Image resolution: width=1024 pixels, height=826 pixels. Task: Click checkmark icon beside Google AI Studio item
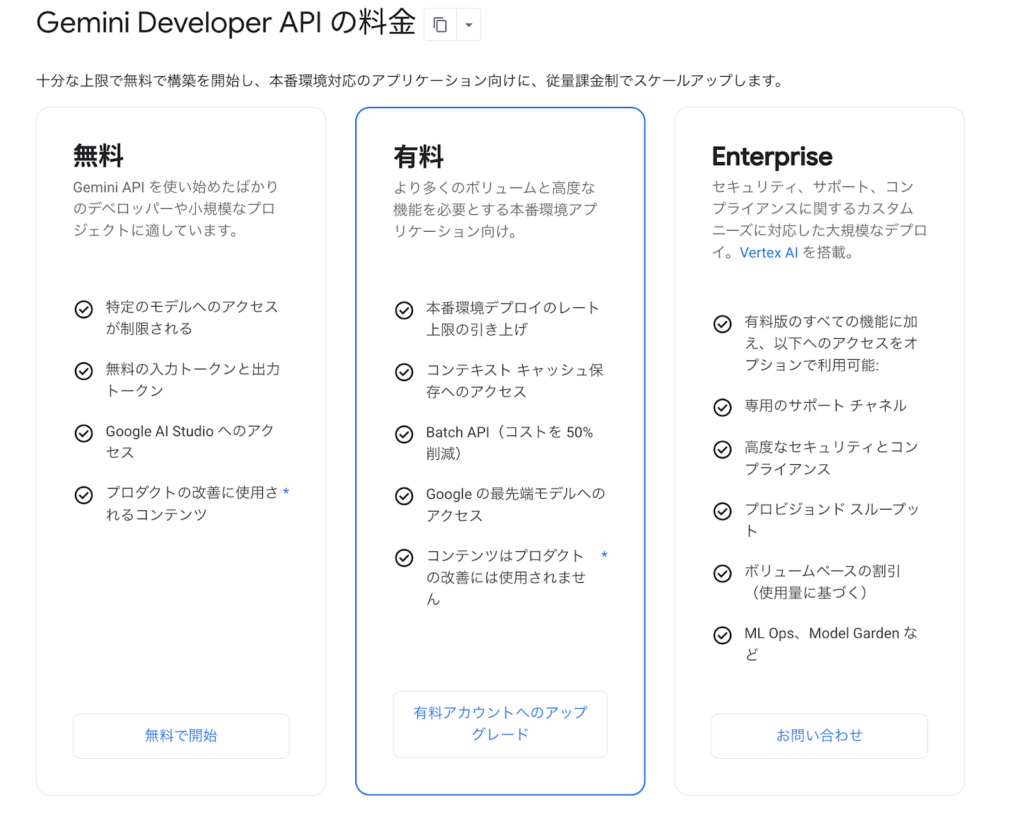coord(85,433)
